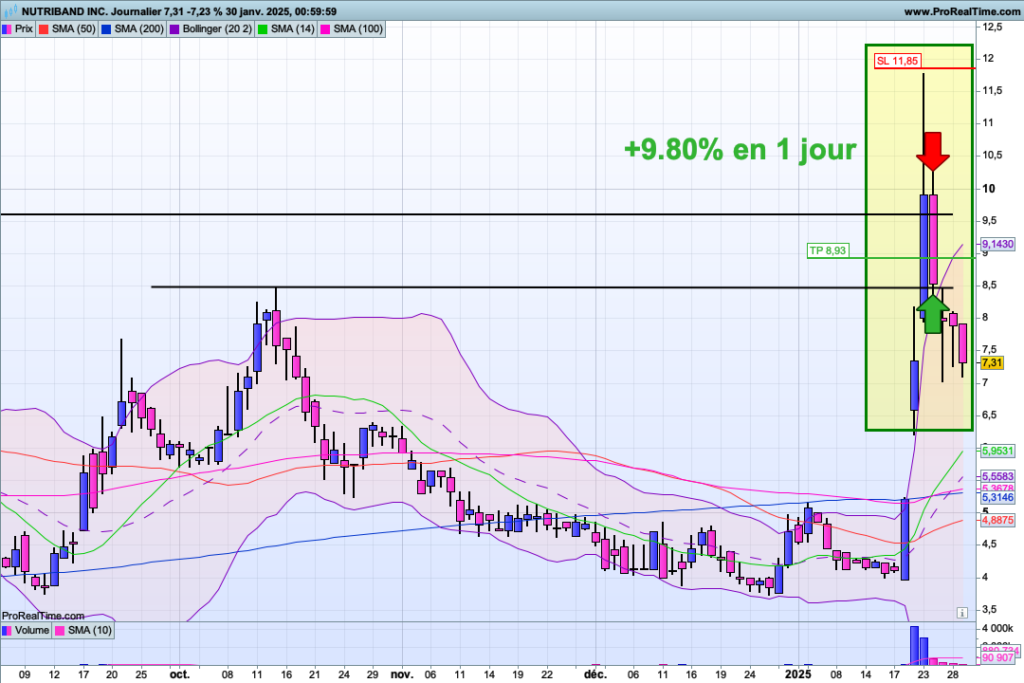Viewport: 1024px width, 683px height.
Task: Click the 6,5 price axis value
Action: pyautogui.click(x=990, y=415)
